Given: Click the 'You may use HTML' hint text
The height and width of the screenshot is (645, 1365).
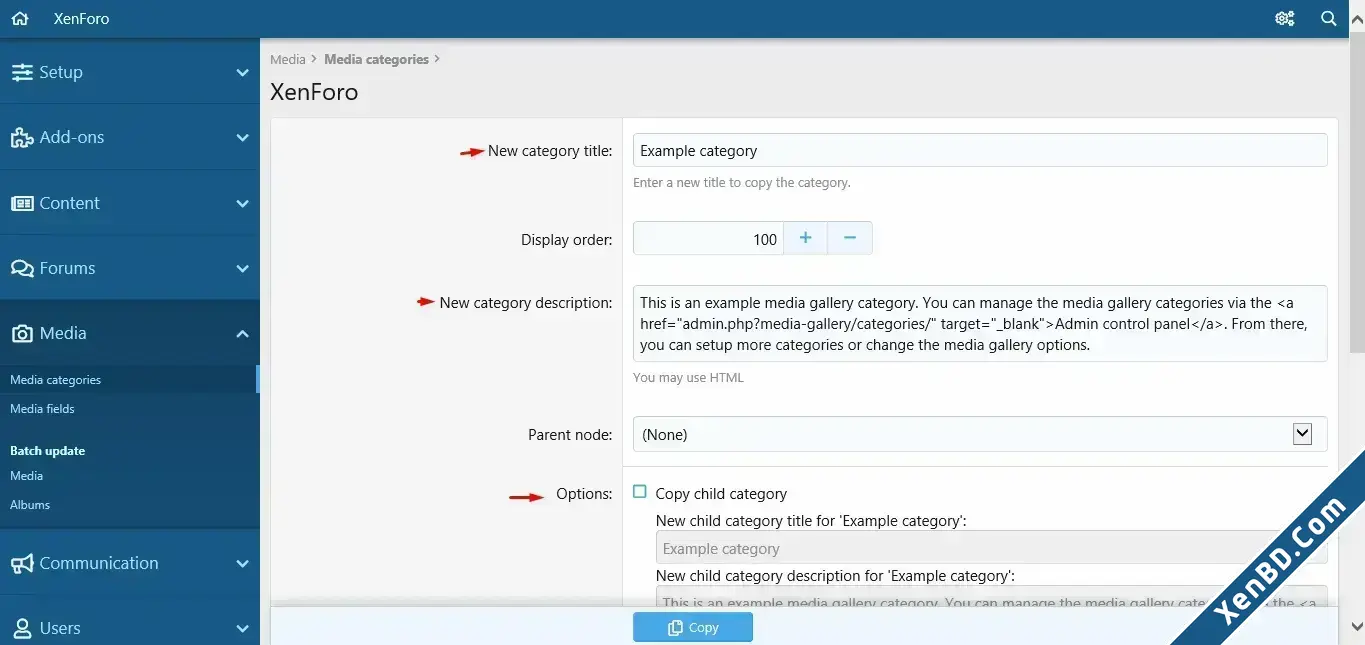Looking at the screenshot, I should click(688, 378).
